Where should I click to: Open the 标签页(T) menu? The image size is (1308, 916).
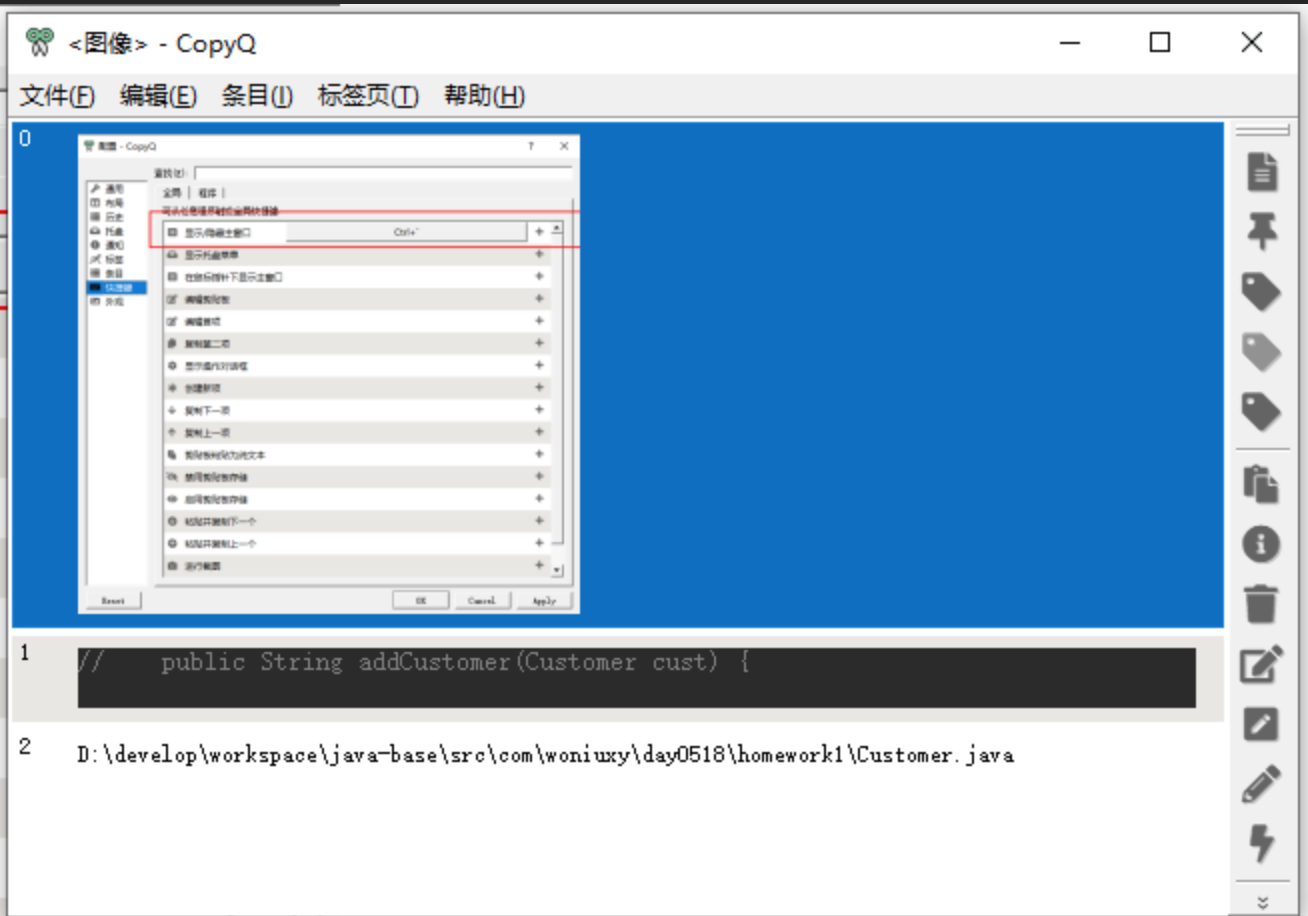(x=368, y=96)
